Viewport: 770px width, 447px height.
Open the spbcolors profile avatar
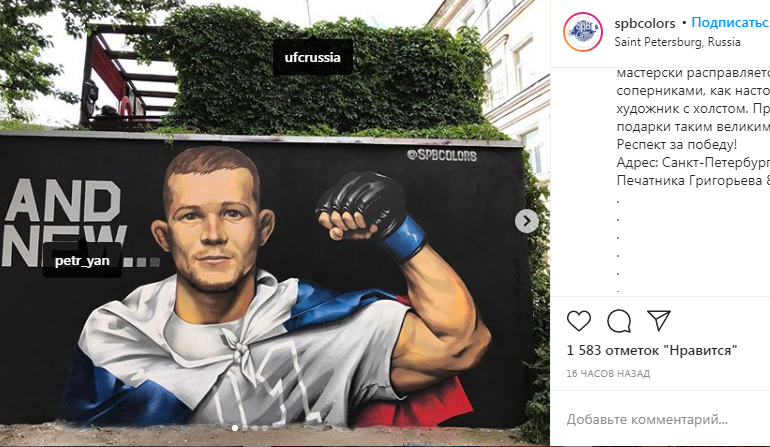582,32
